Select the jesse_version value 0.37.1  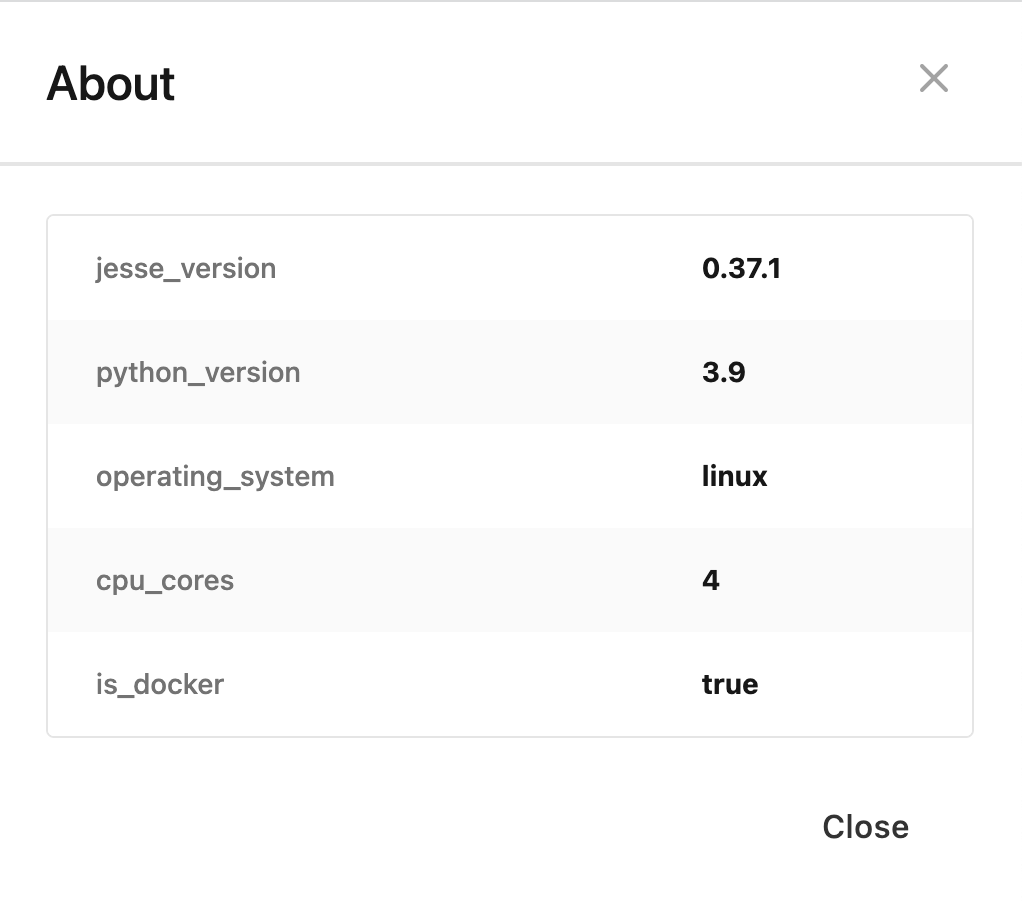tap(741, 268)
